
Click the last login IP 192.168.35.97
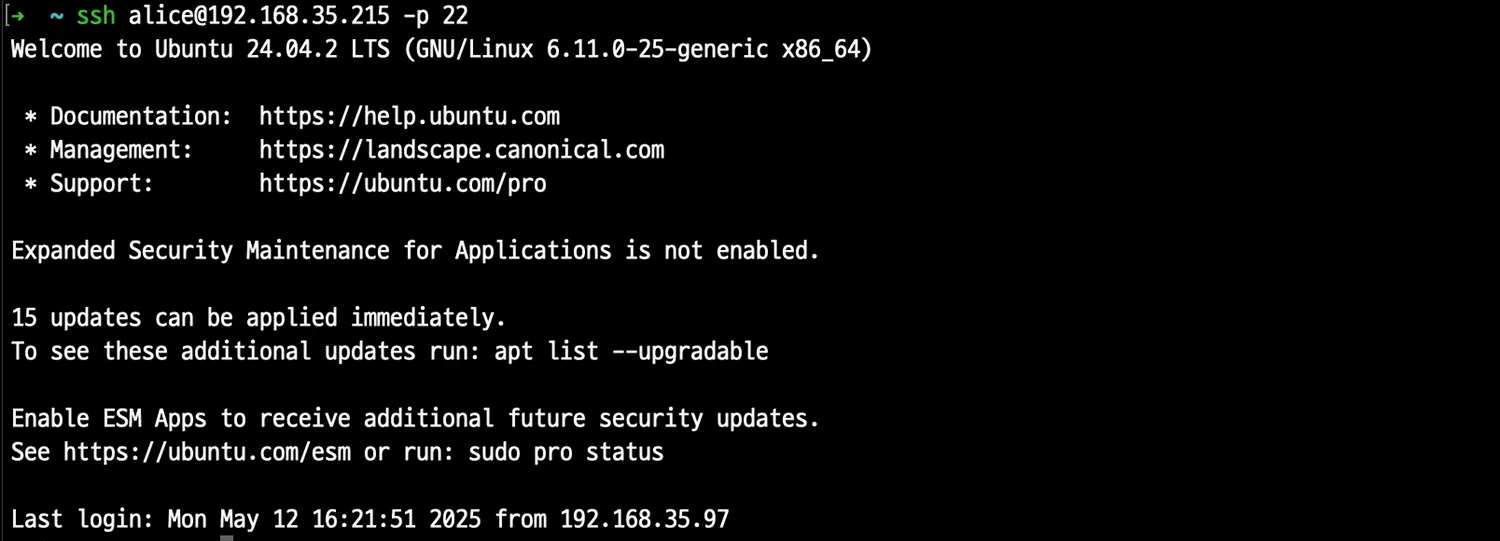[x=644, y=519]
